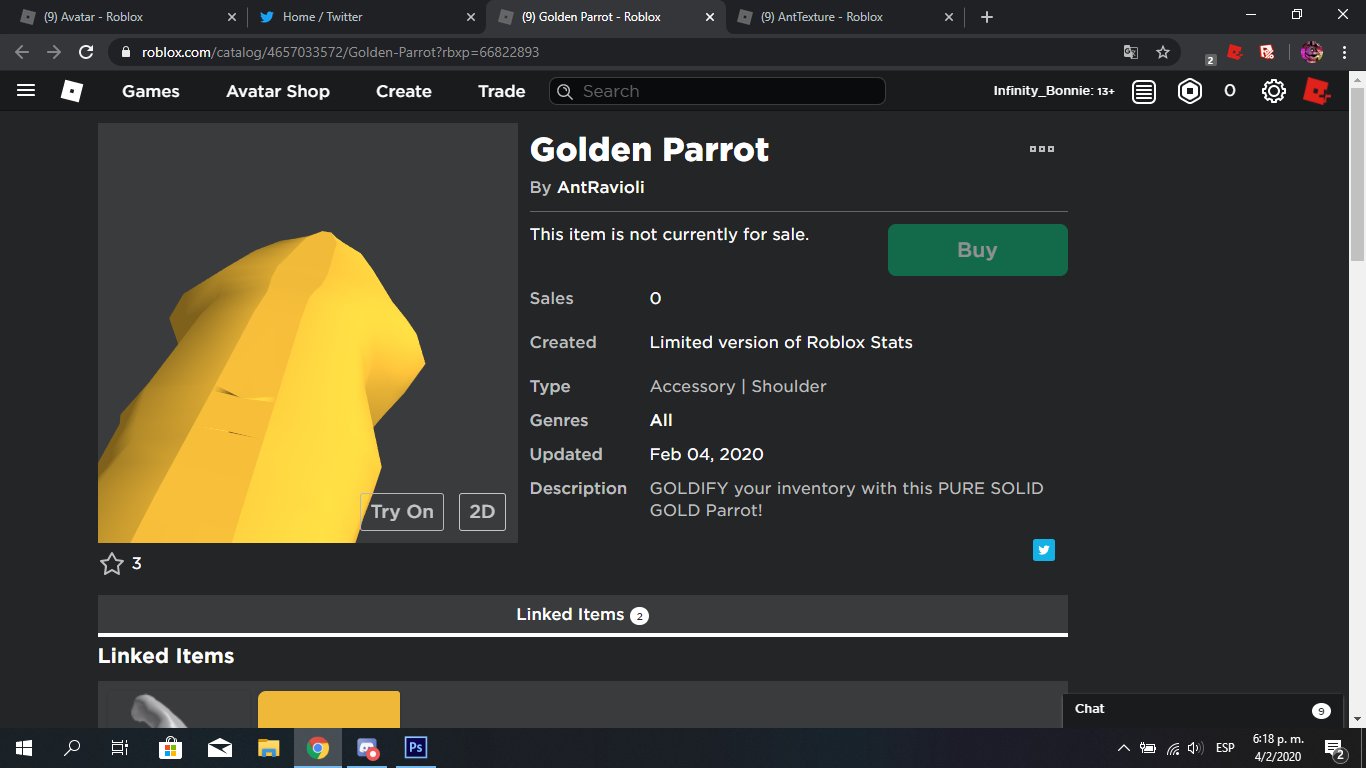
Task: Open the Create page
Action: click(404, 91)
